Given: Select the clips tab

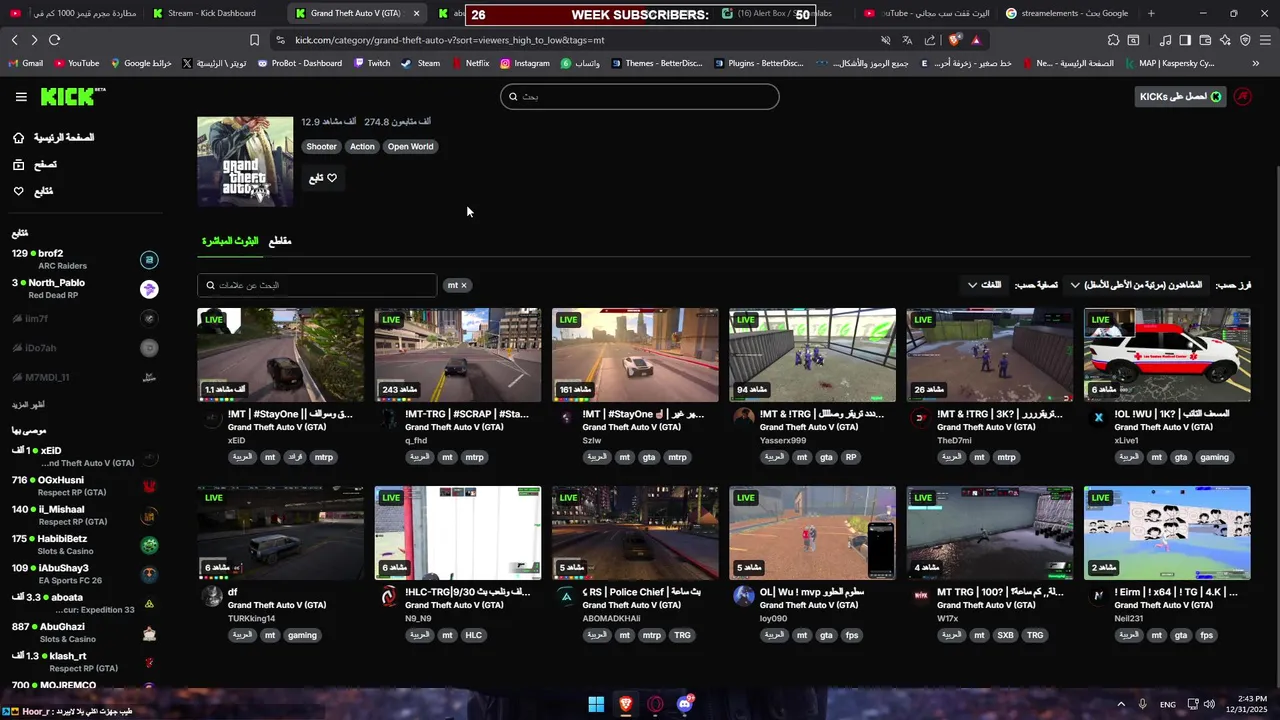Looking at the screenshot, I should (x=280, y=241).
